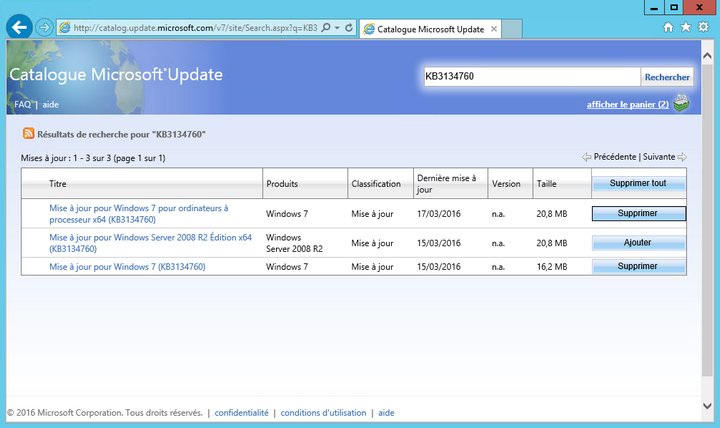Sort by the Titre column header

point(58,184)
